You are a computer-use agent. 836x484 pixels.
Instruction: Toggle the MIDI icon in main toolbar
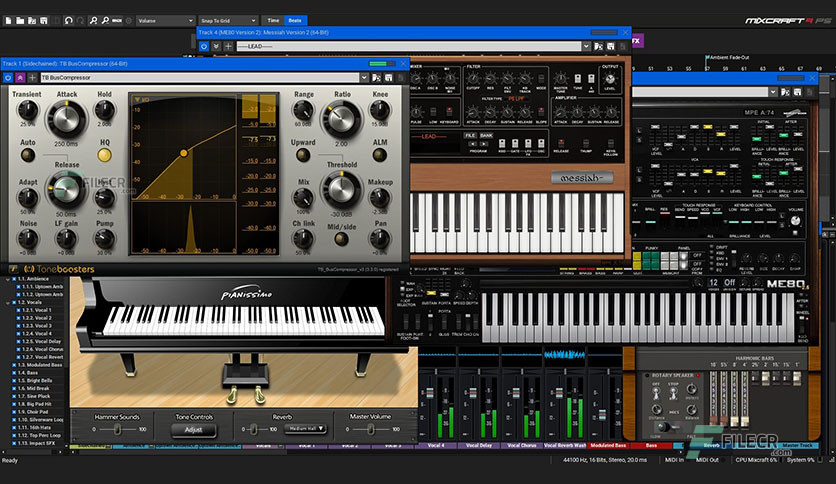pyautogui.click(x=117, y=21)
